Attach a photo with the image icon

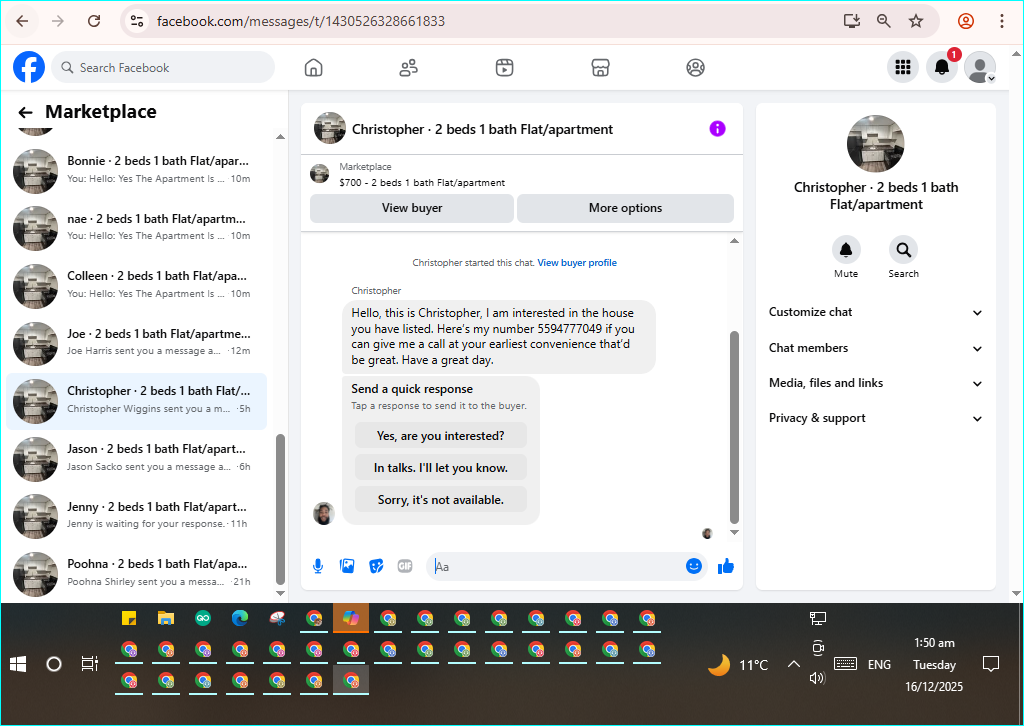click(x=347, y=566)
